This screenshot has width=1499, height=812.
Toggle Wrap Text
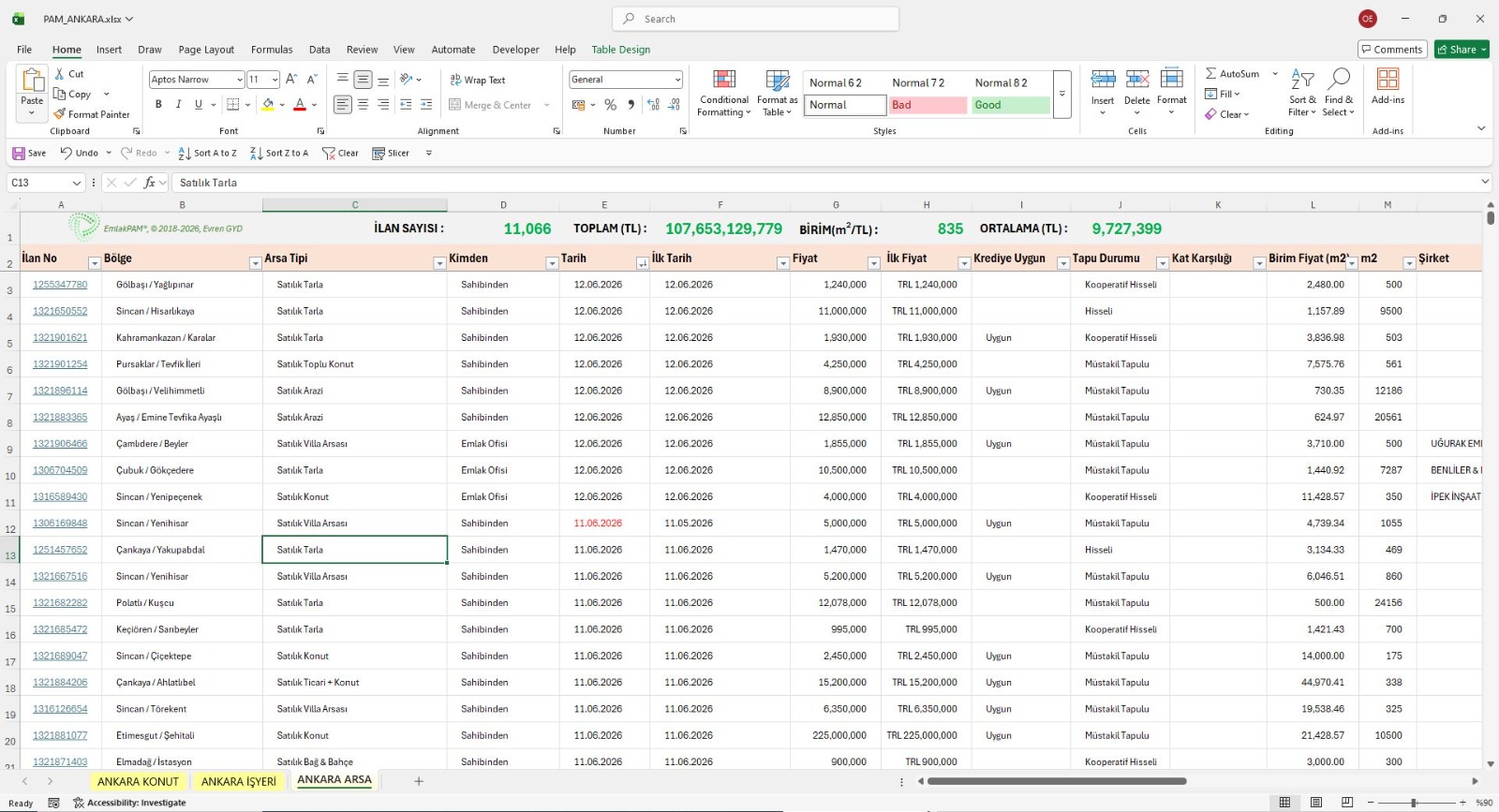tap(478, 80)
